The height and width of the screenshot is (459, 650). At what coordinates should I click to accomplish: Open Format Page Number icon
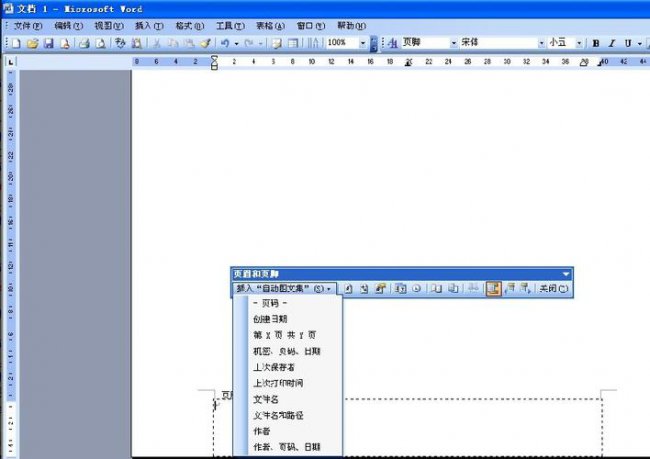pyautogui.click(x=381, y=288)
